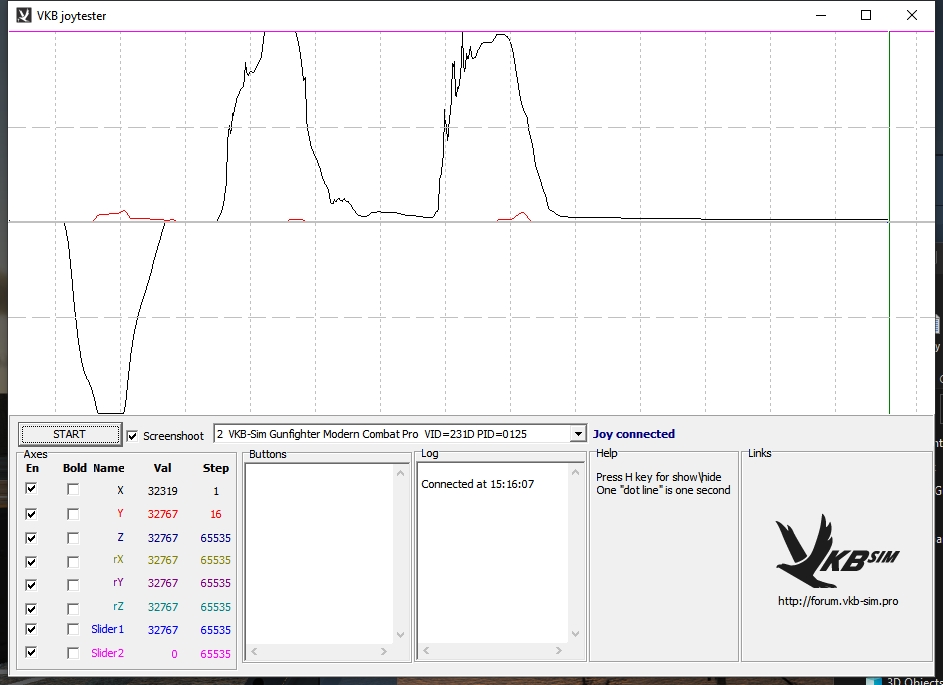This screenshot has height=685, width=943.
Task: Click the VKB joytester title bar icon
Action: click(x=23, y=15)
